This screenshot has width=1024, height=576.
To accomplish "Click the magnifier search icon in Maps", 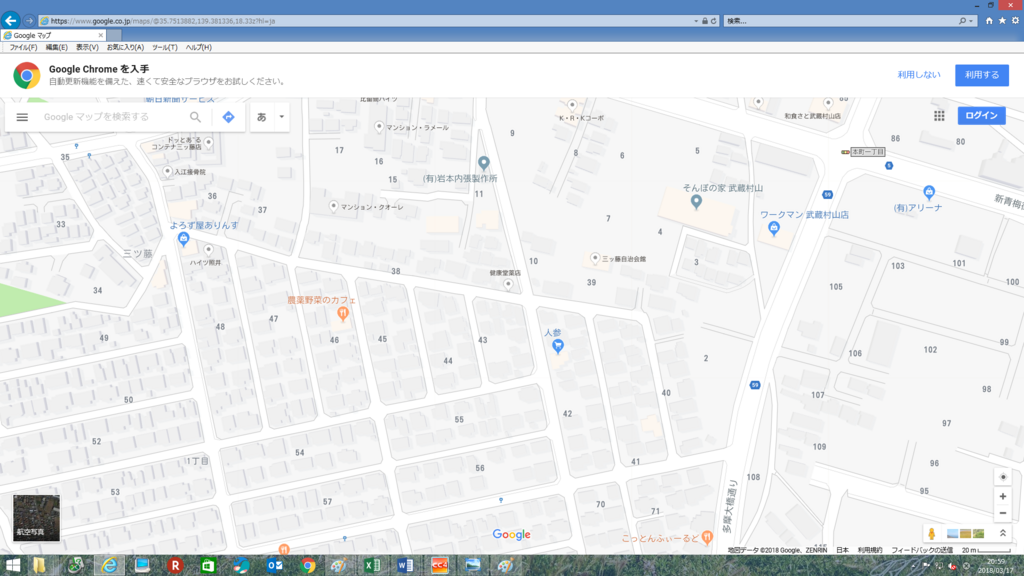I will (195, 117).
